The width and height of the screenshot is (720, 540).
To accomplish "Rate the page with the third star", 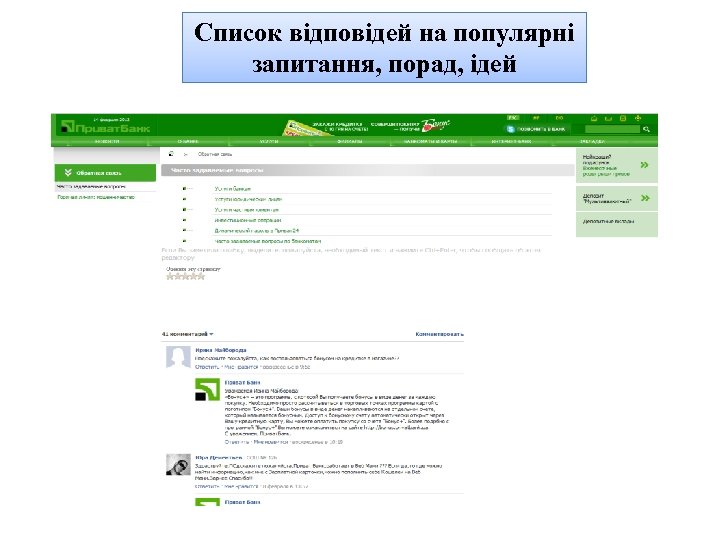I will coord(186,276).
